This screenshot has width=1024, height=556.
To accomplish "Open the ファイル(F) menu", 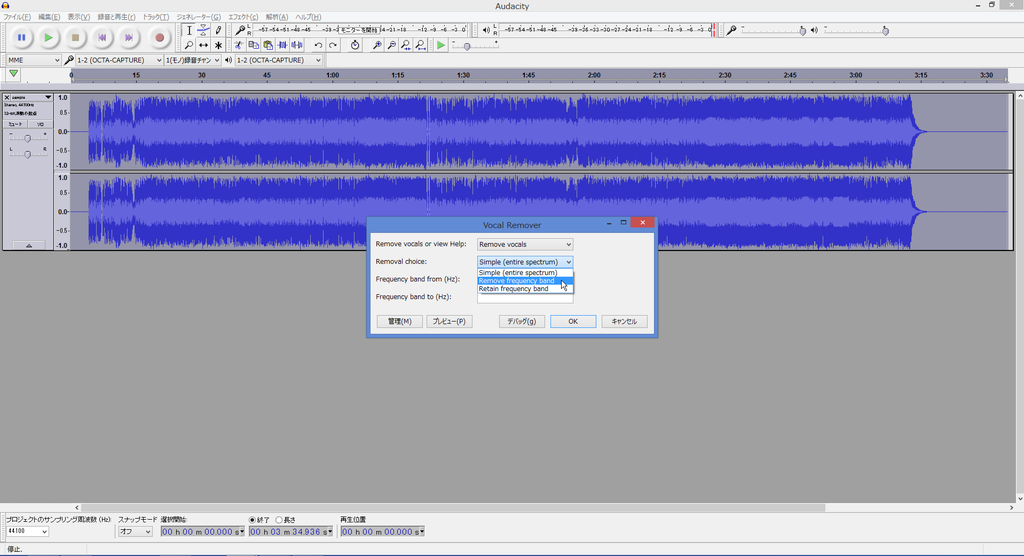I will [17, 17].
